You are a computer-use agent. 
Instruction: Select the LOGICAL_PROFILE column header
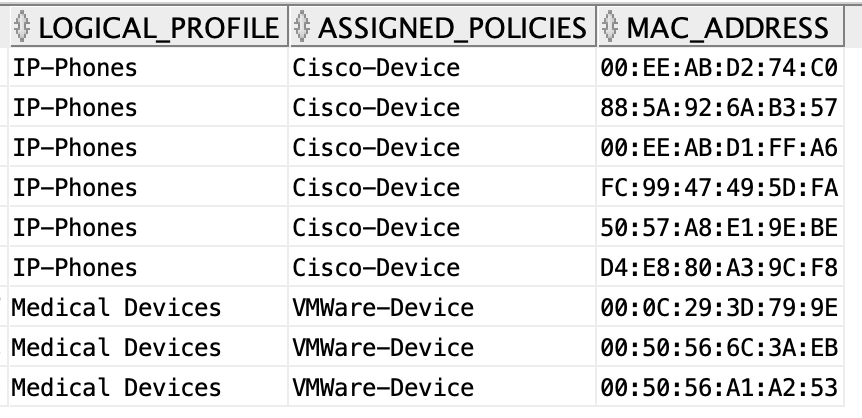coord(149,26)
